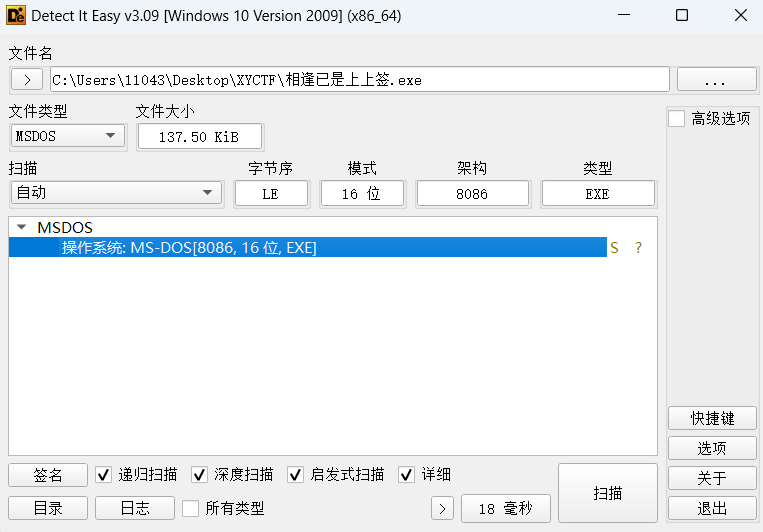Close the Detect It Easy window
The width and height of the screenshot is (763, 532).
[x=741, y=15]
